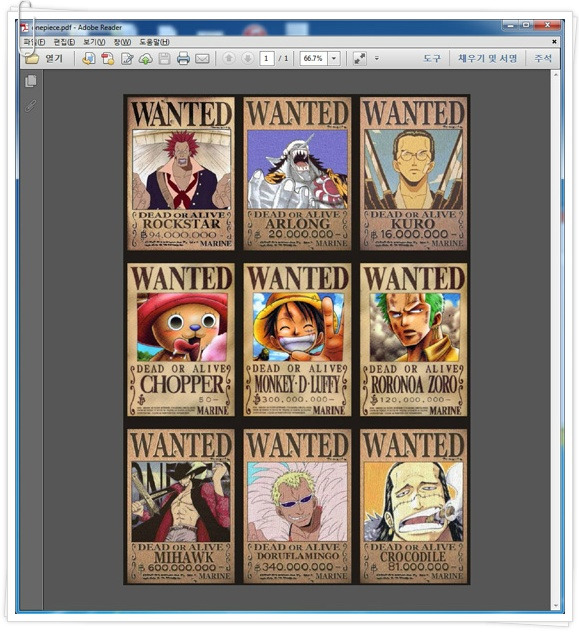This screenshot has height=632, width=579.
Task: Click the Roronoa Zoro wanted poster
Action: 413,340
